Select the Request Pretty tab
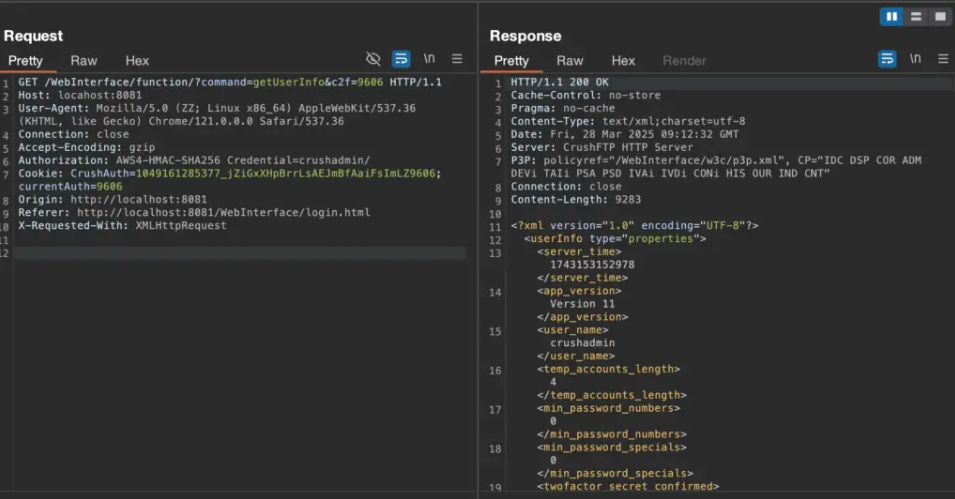955x499 pixels. click(26, 61)
